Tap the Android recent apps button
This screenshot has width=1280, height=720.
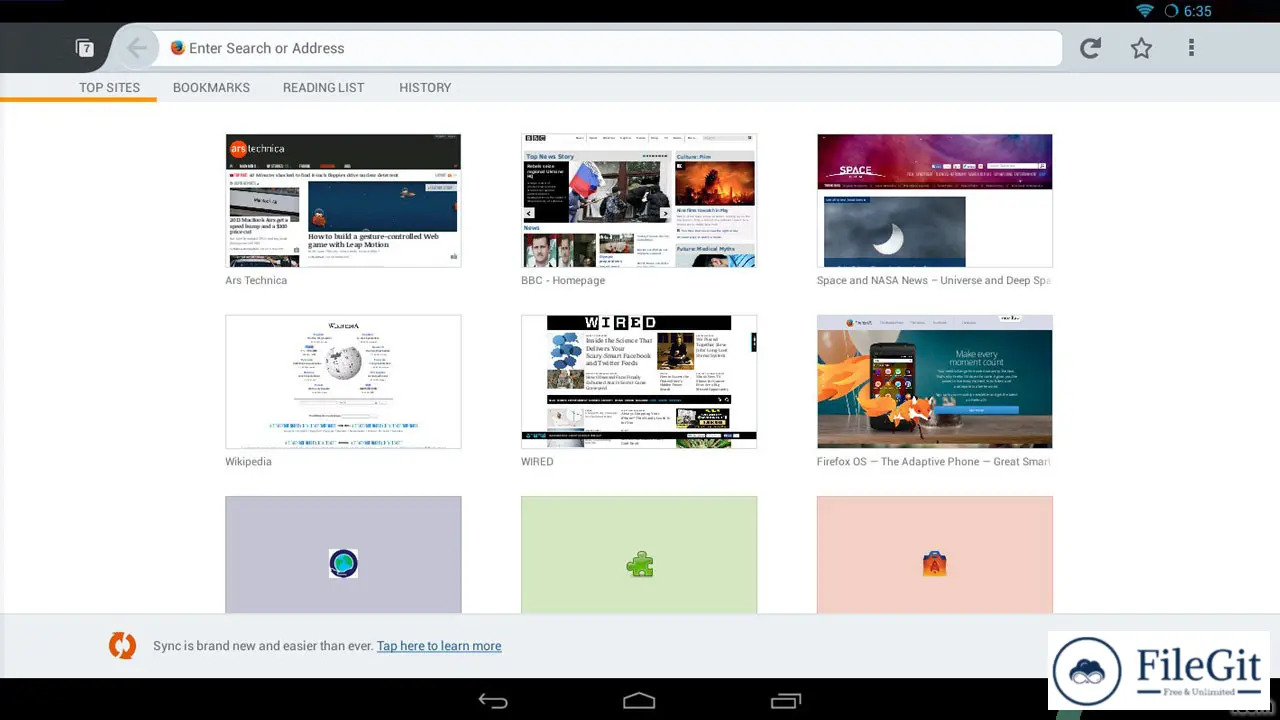click(786, 701)
